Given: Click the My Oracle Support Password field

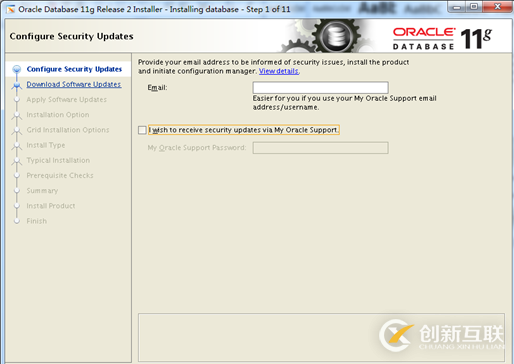Looking at the screenshot, I should point(320,148).
